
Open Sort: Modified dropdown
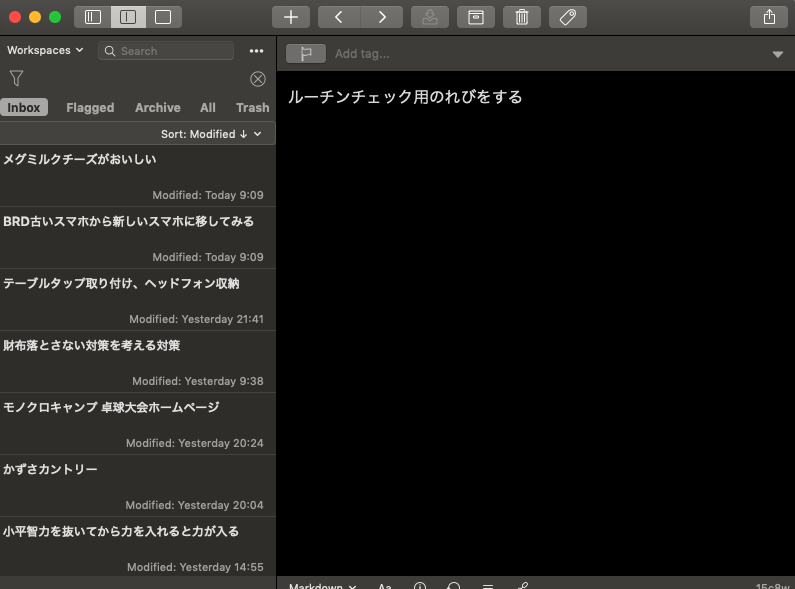click(x=211, y=134)
